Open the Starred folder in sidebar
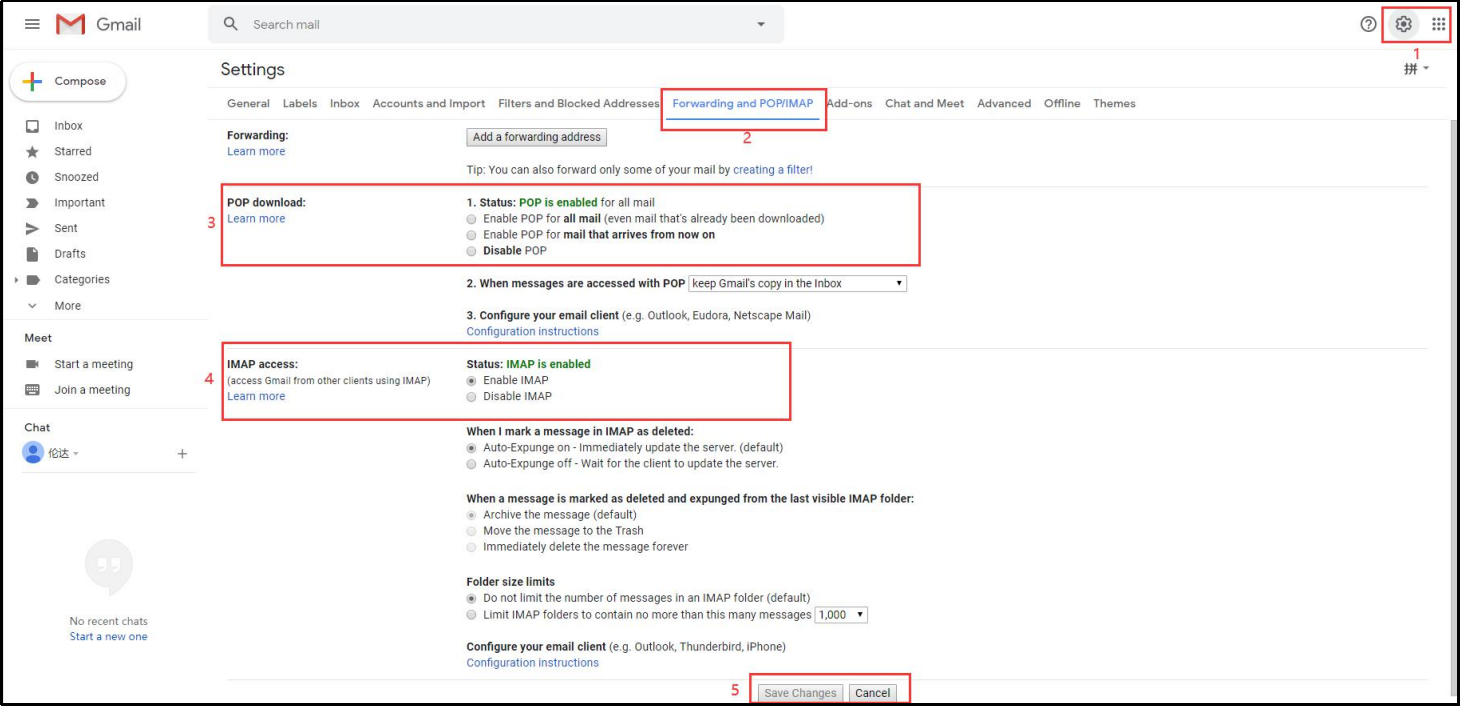This screenshot has width=1460, height=707. click(x=72, y=152)
